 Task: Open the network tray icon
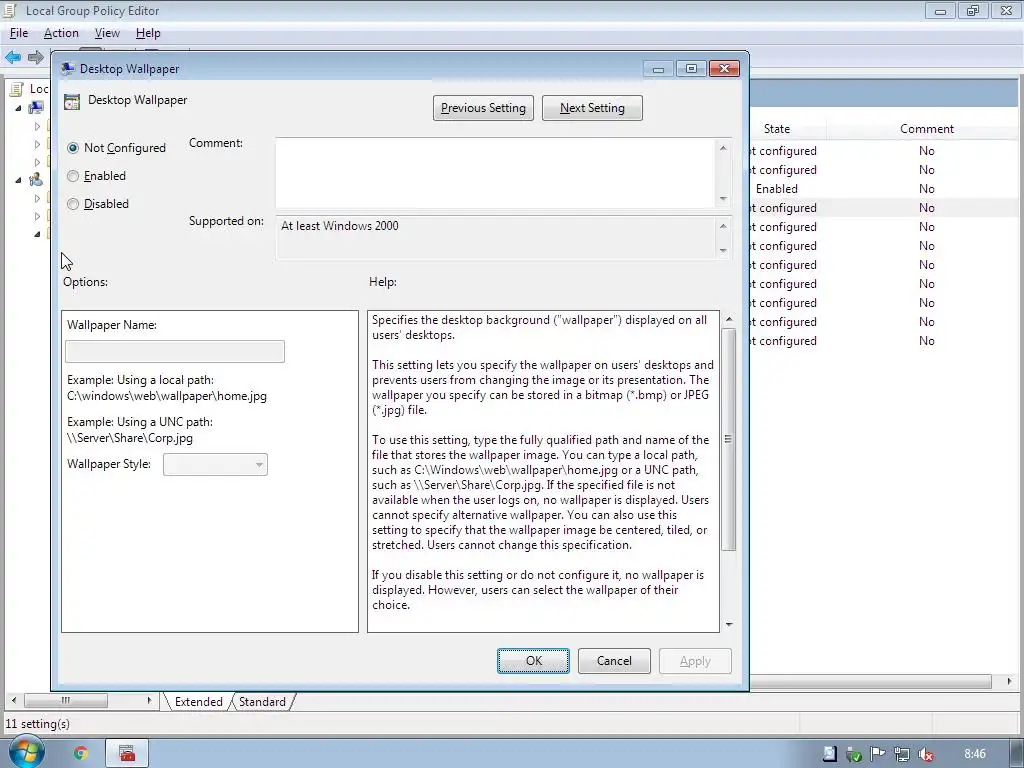[902, 754]
